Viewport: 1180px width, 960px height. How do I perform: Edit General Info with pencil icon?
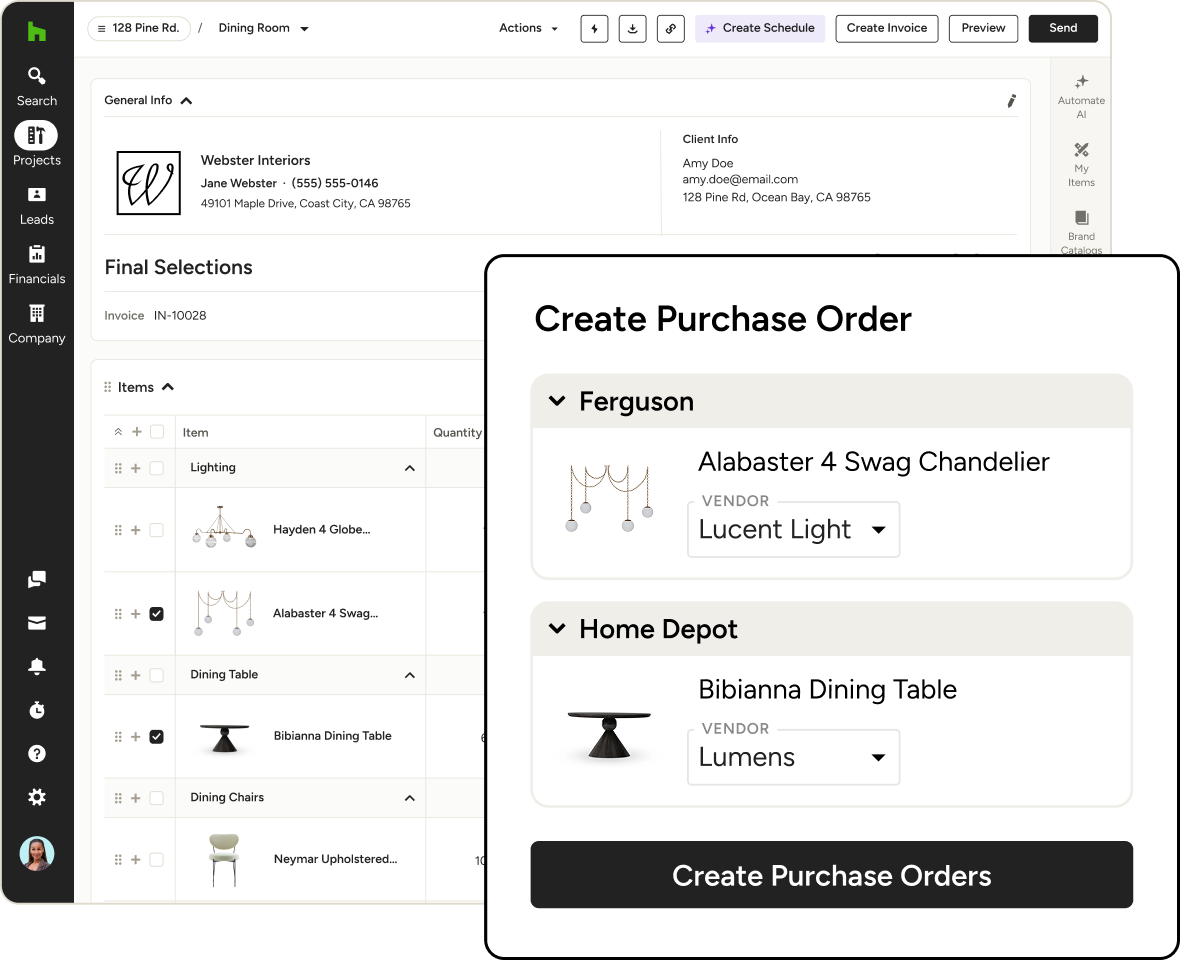coord(1011,101)
